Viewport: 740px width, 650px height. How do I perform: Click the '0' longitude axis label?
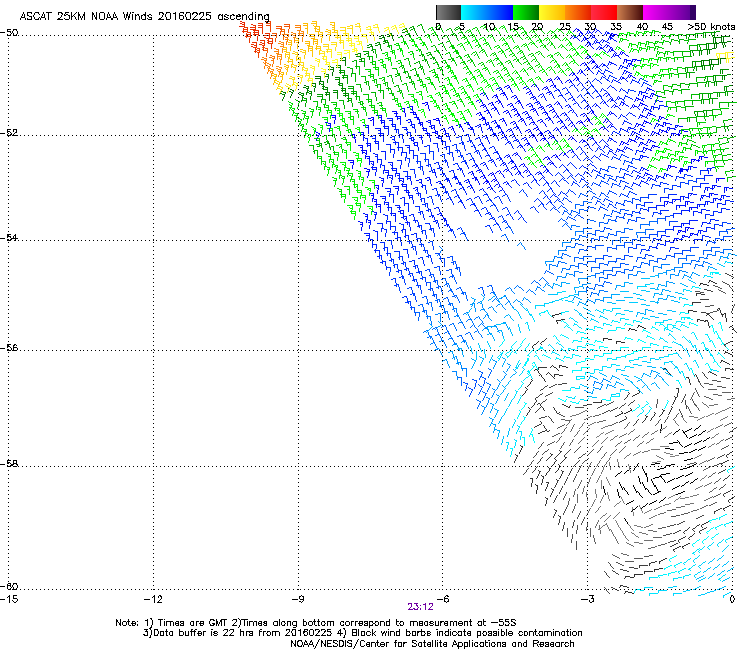coord(732,599)
